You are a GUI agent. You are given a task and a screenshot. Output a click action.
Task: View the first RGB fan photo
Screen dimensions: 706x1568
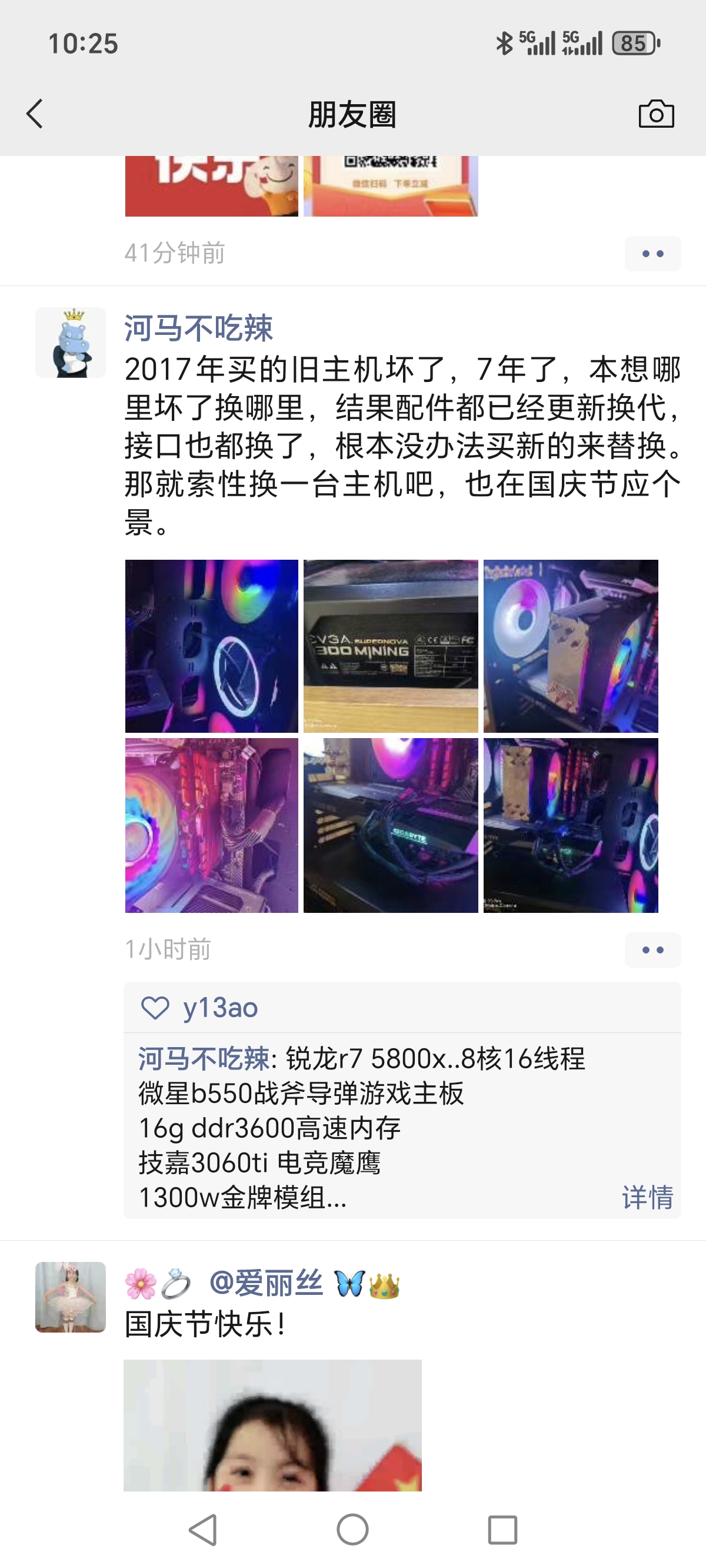pos(212,646)
